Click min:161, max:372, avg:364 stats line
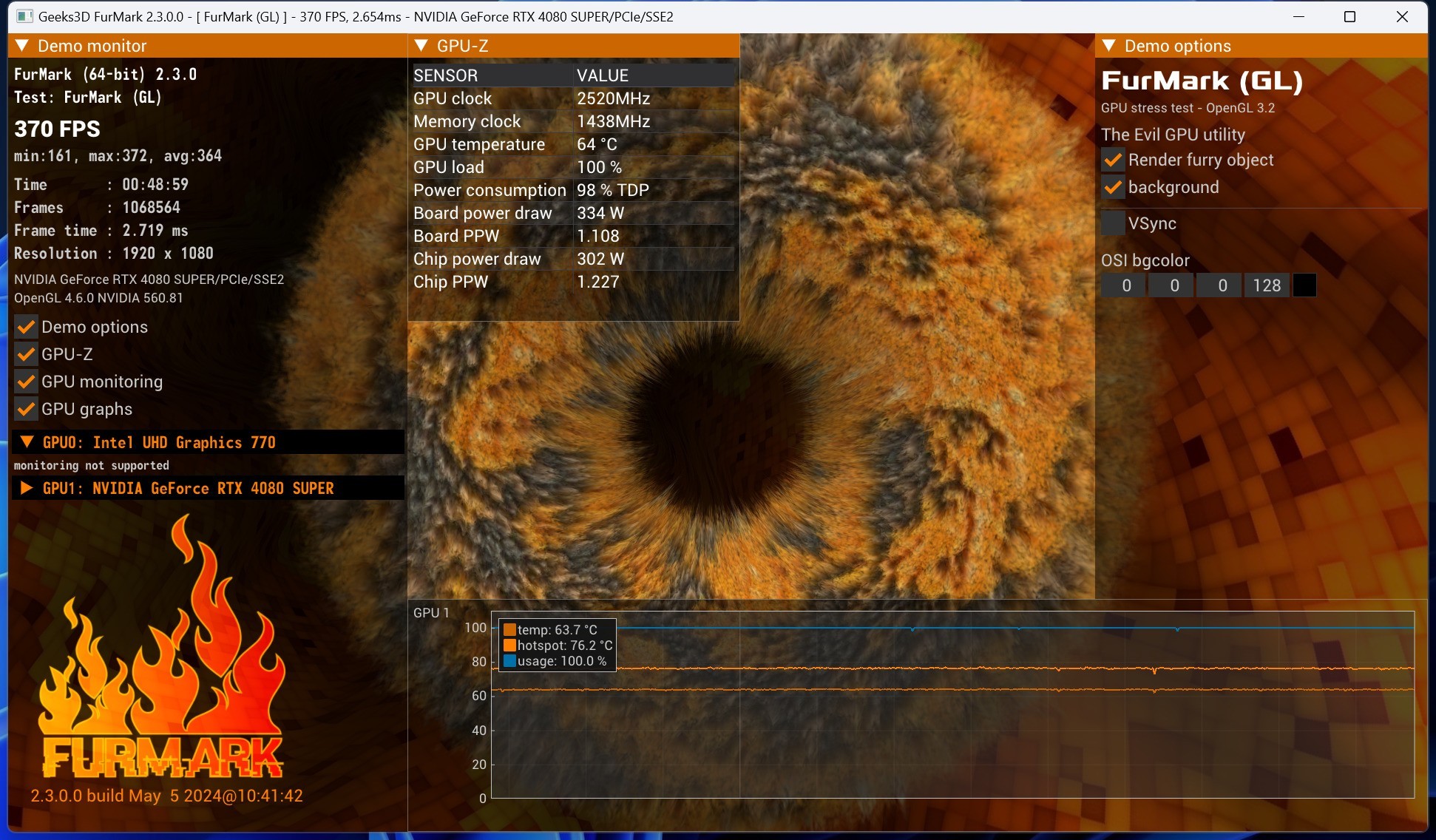This screenshot has width=1436, height=840. pyautogui.click(x=118, y=156)
